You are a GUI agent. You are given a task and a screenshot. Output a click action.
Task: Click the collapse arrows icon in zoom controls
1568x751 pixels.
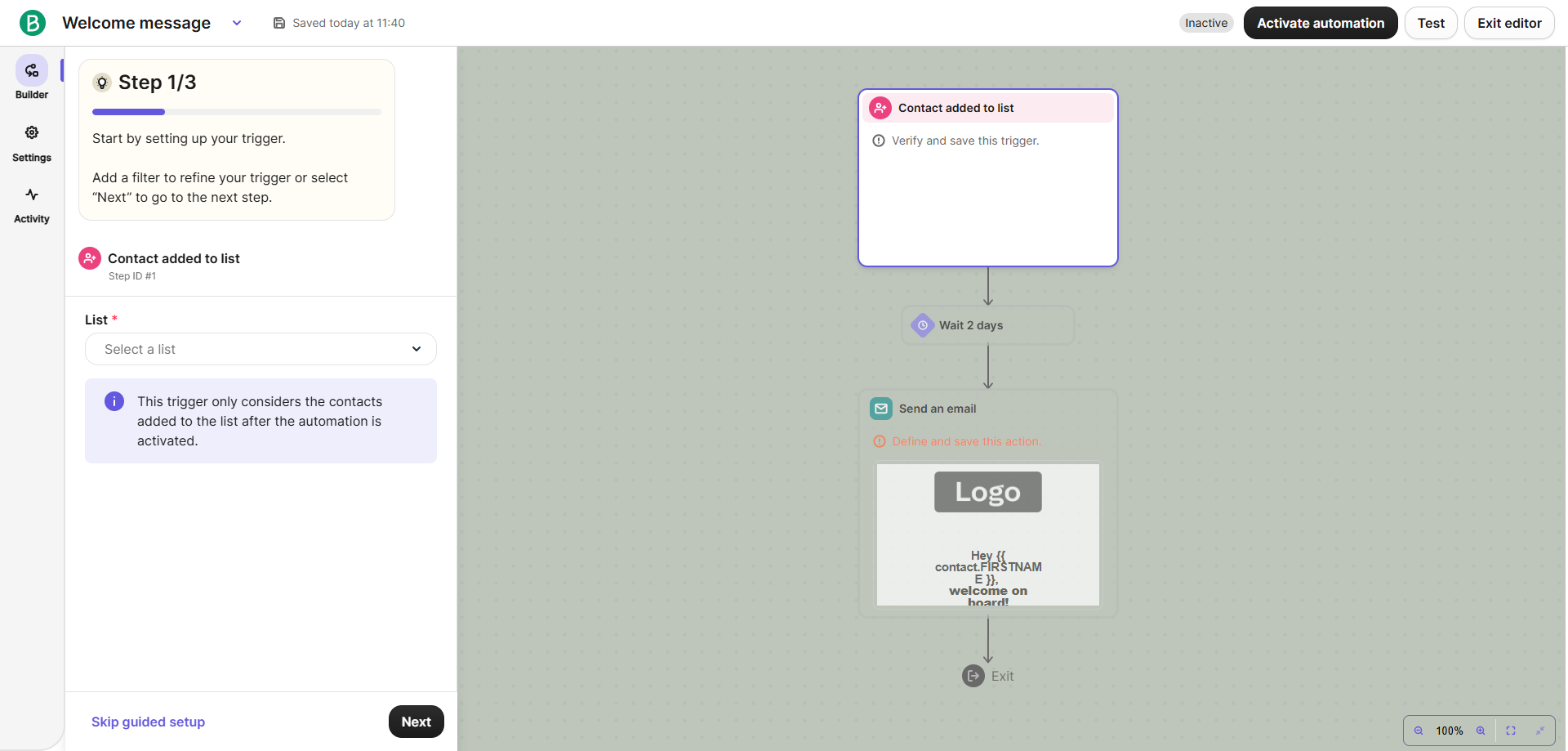pyautogui.click(x=1540, y=731)
